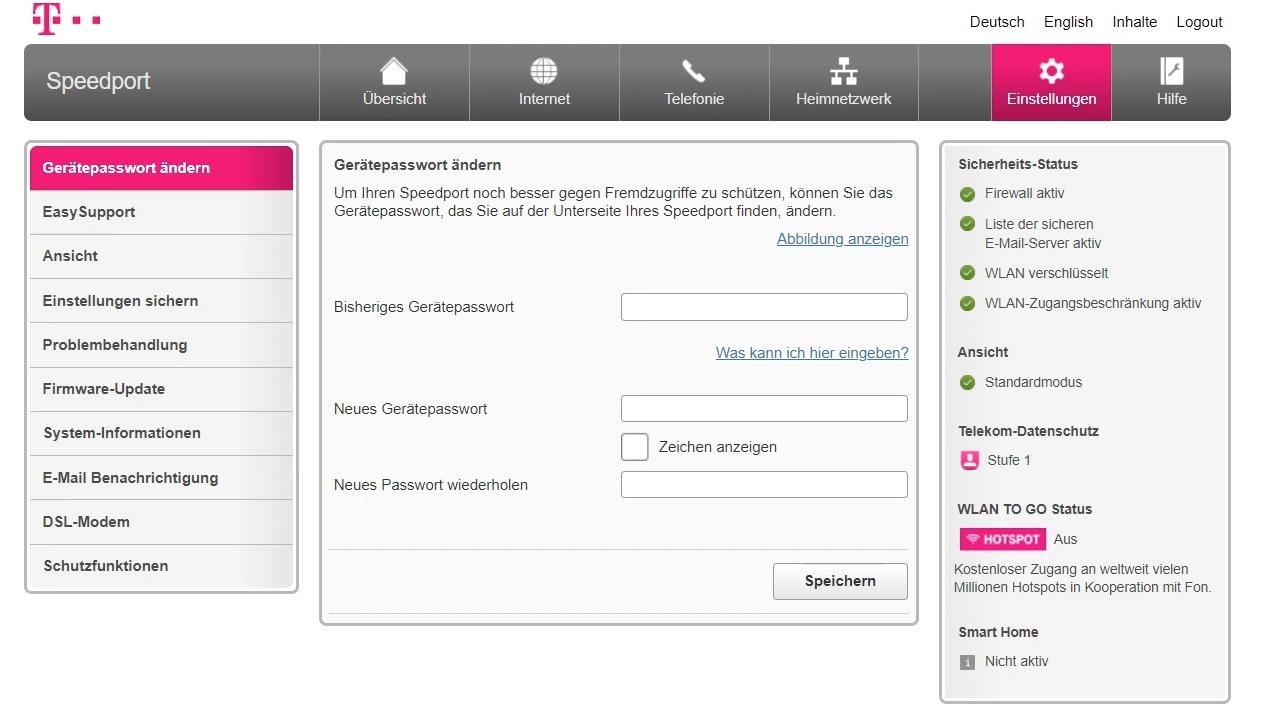Click the Speichern button
This screenshot has height=718, width=1277.
tap(840, 581)
